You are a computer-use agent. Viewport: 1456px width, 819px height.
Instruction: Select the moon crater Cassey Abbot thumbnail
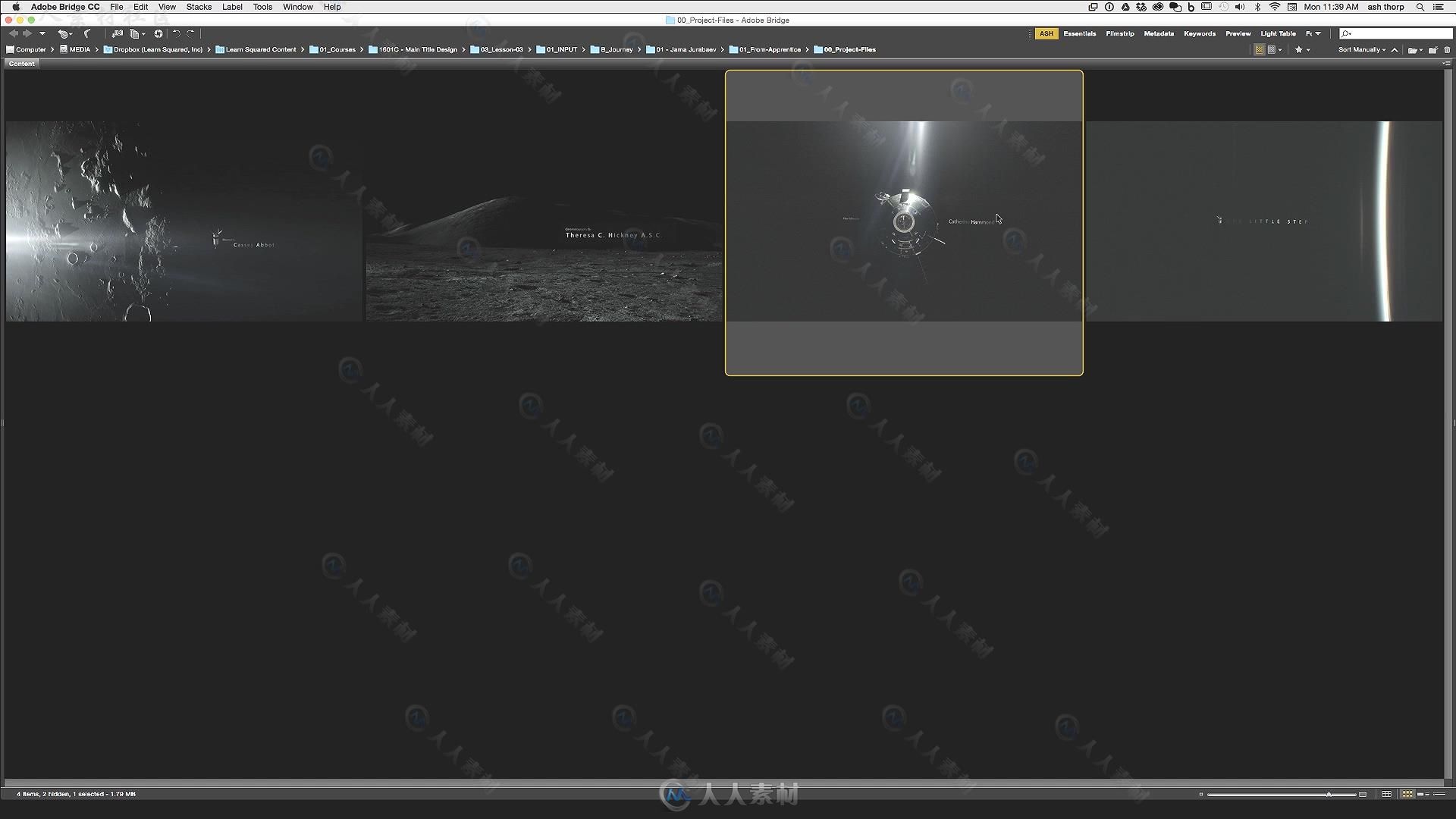[184, 221]
